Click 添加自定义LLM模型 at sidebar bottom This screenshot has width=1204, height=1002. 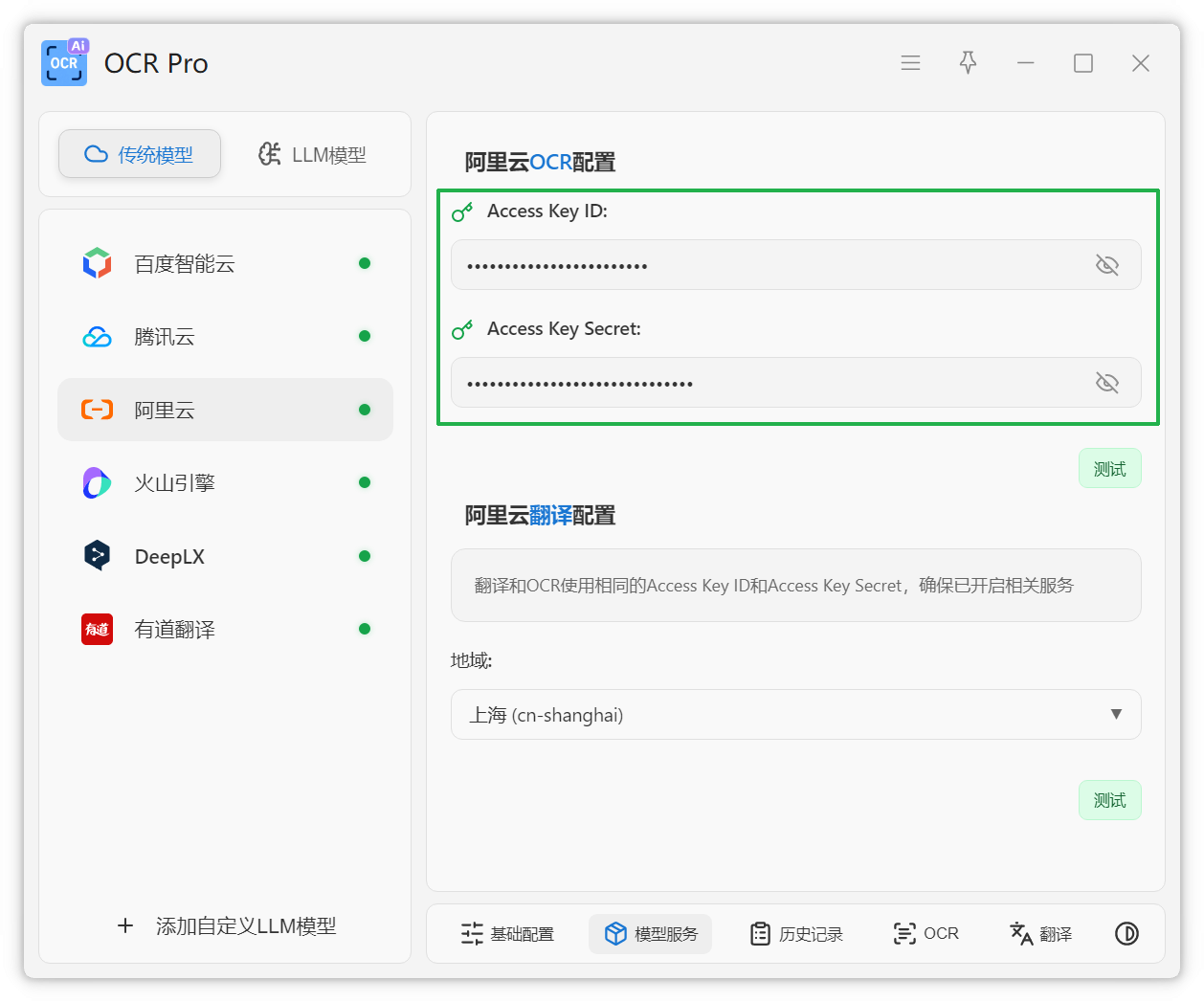coord(226,926)
